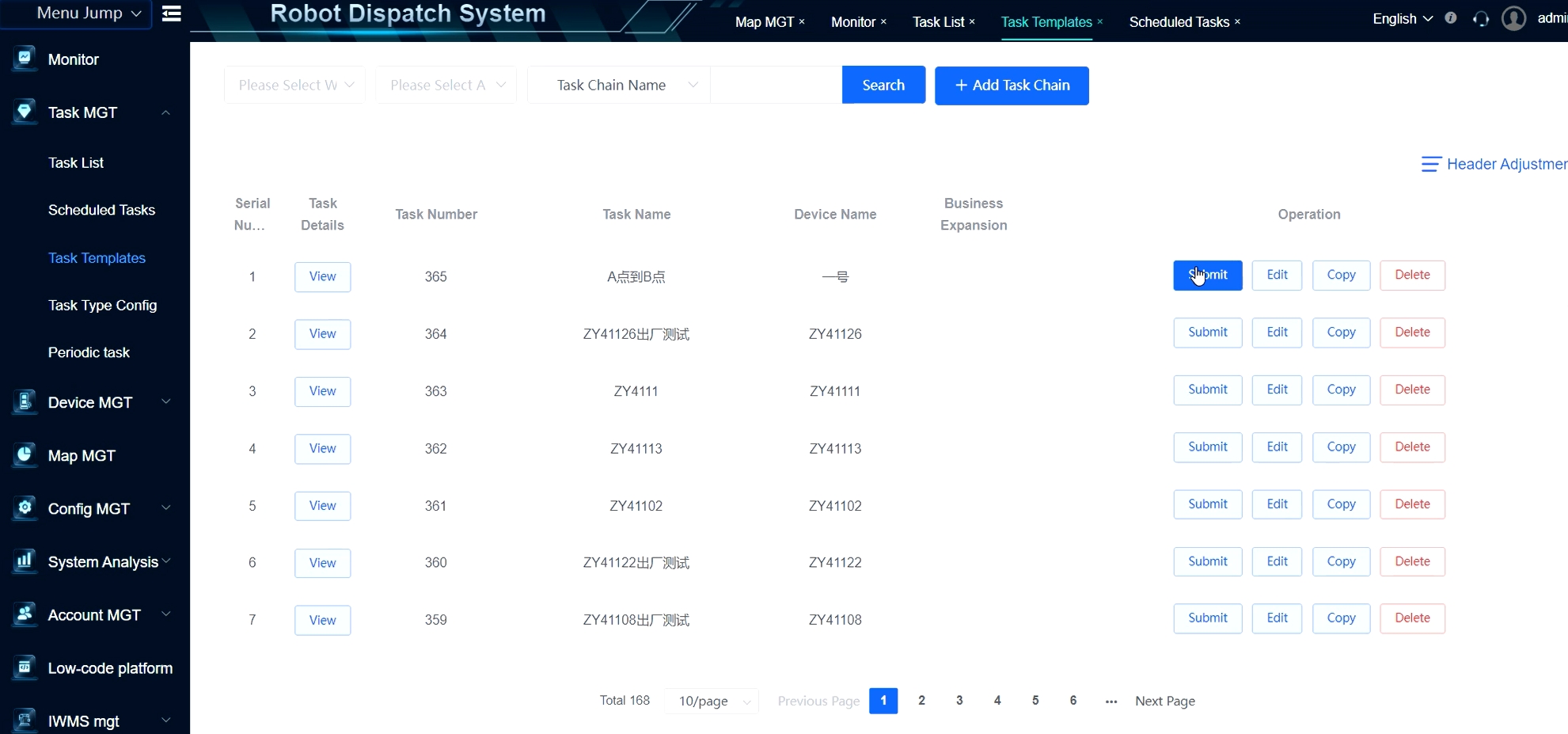Open the Task Chain Name dropdown
The width and height of the screenshot is (1568, 734).
[619, 85]
